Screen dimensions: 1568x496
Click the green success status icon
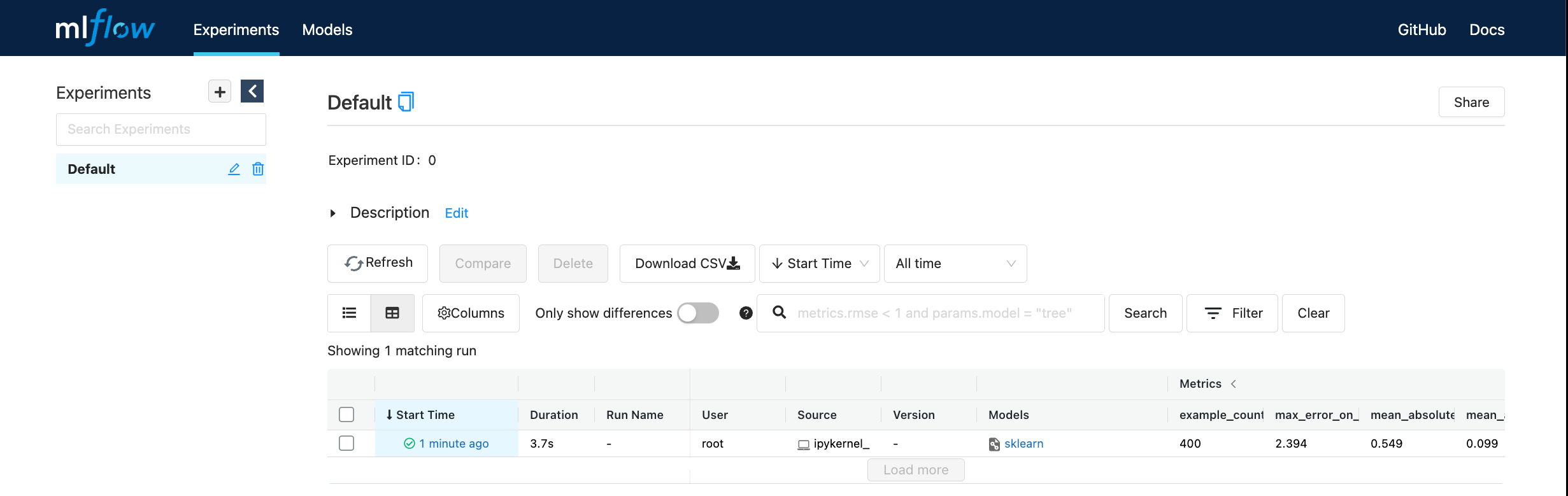point(410,443)
